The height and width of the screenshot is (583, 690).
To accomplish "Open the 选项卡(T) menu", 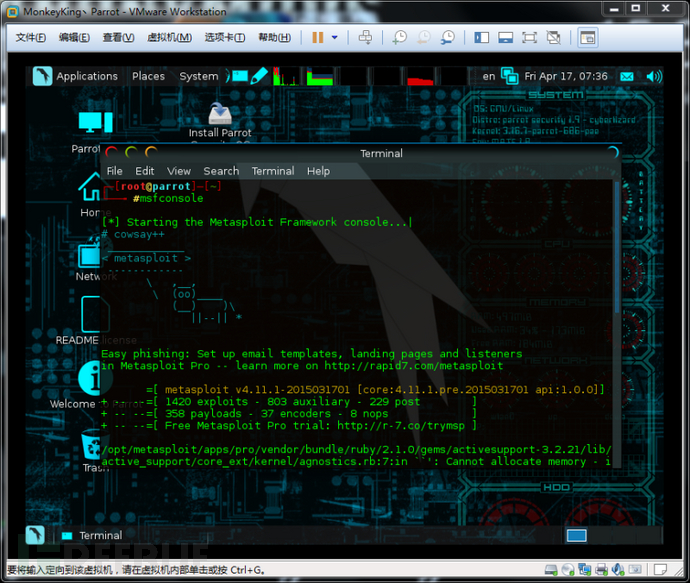I will click(x=224, y=37).
